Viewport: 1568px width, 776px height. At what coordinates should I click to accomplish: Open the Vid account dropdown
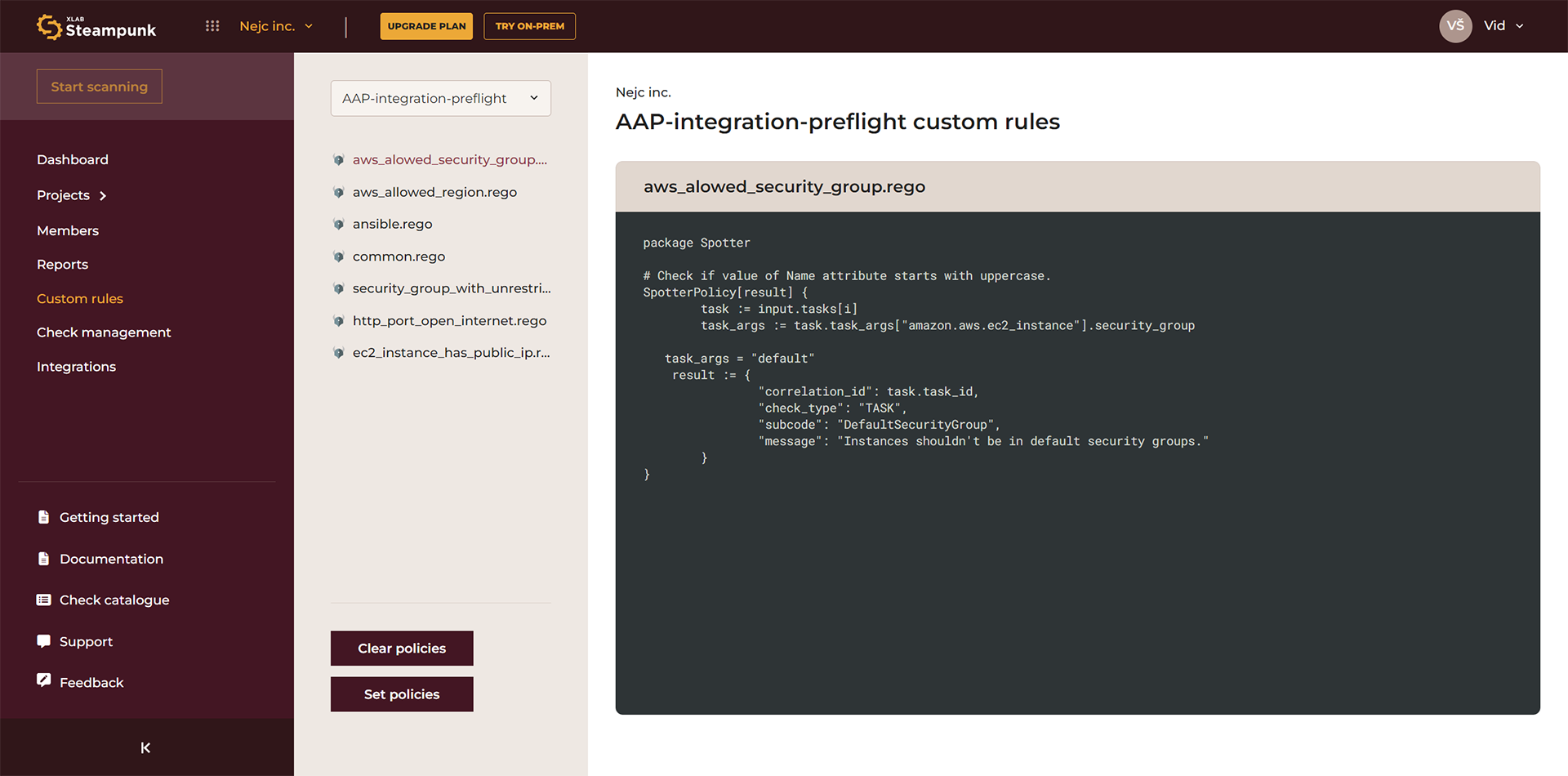coord(1503,25)
